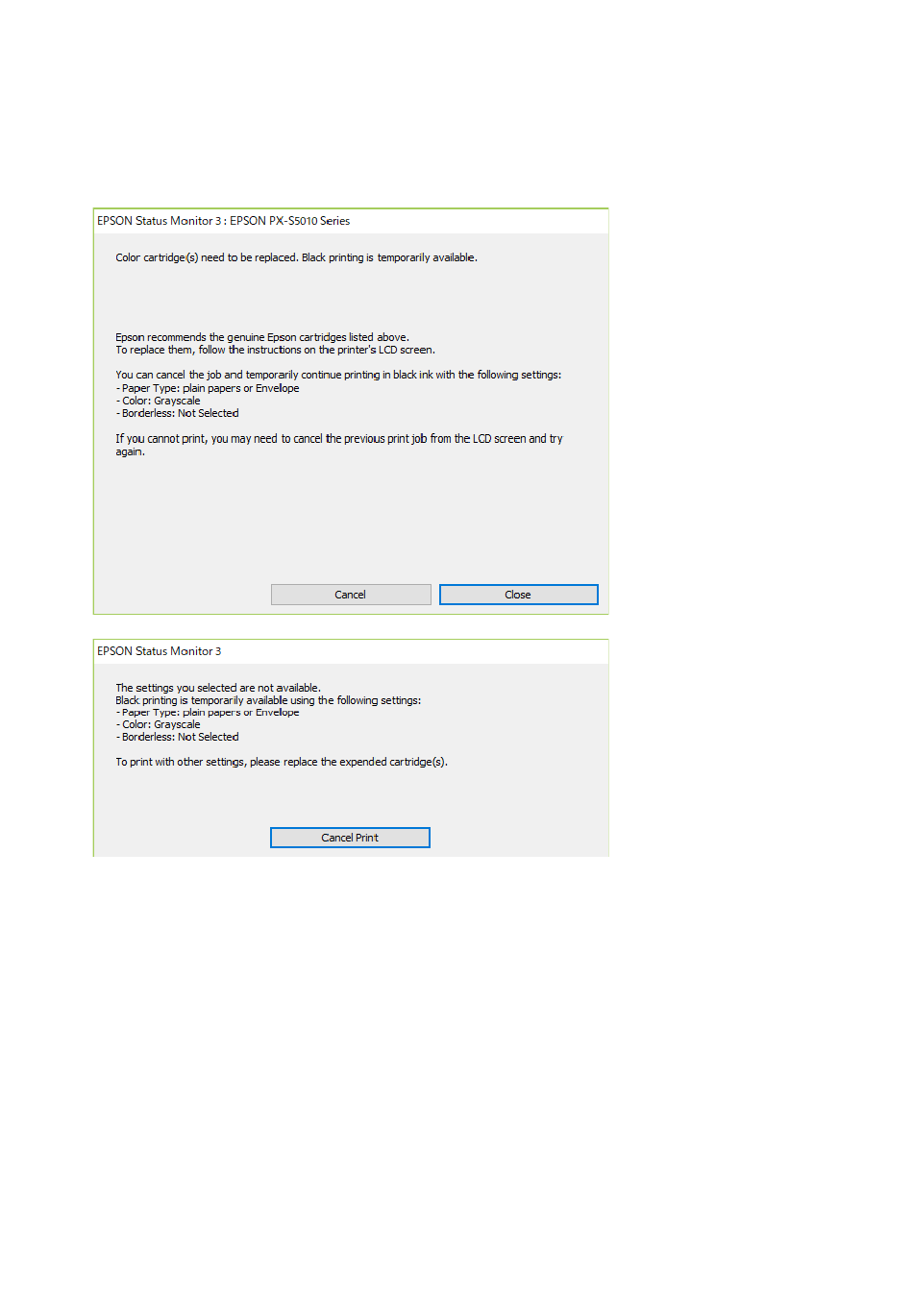Click the 'Color cartridge(s) need to be replaced' message
Image resolution: width=913 pixels, height=1316 pixels.
296,257
